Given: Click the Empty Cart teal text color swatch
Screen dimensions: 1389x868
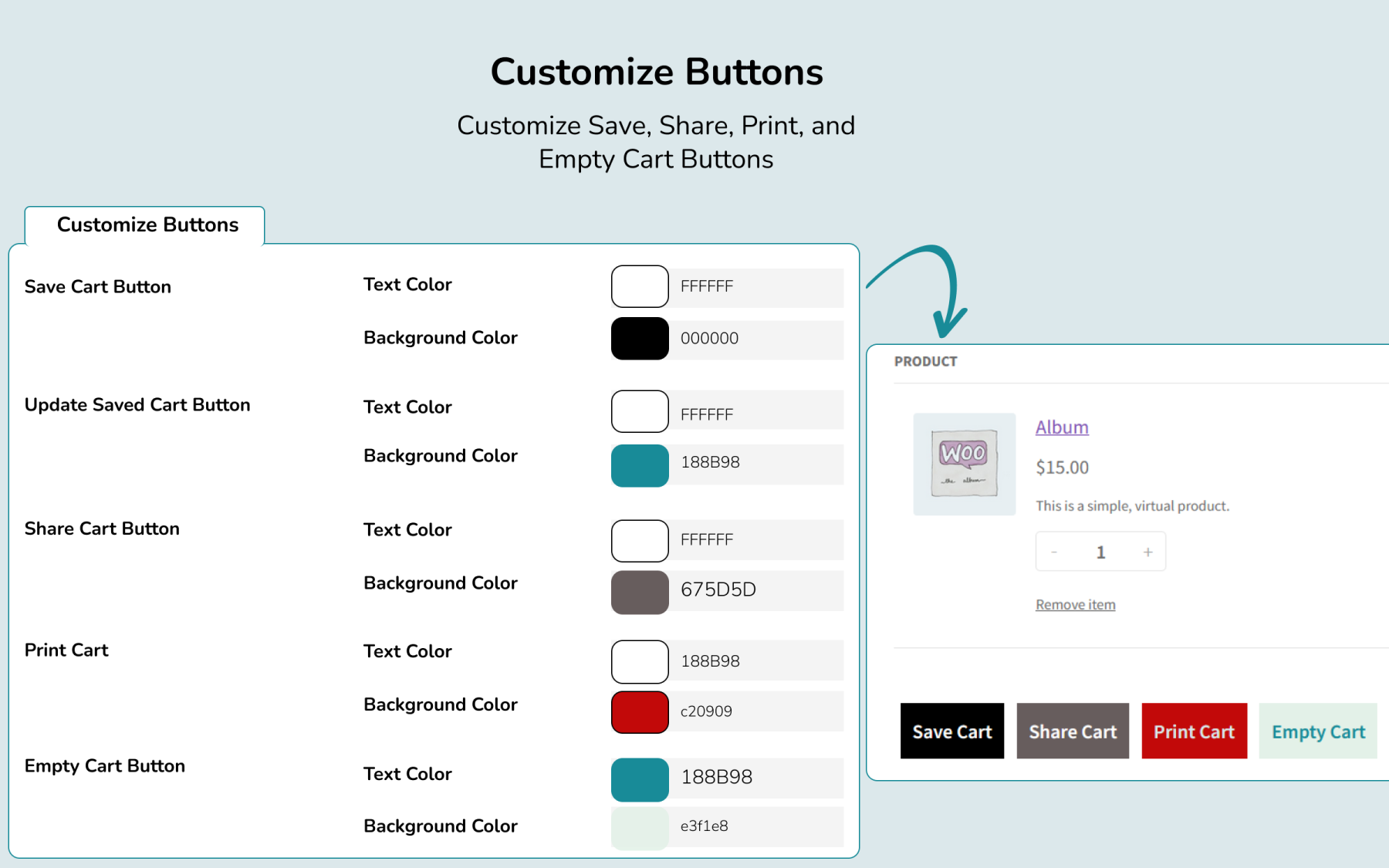Looking at the screenshot, I should tap(640, 779).
